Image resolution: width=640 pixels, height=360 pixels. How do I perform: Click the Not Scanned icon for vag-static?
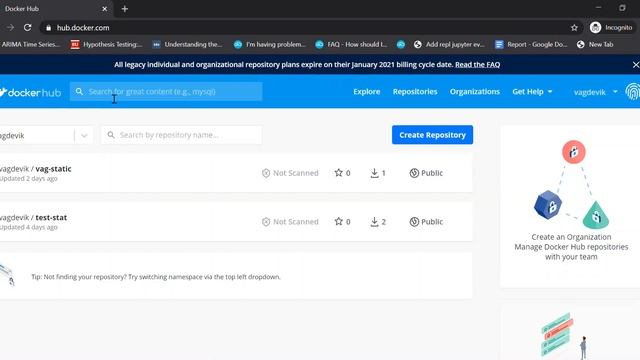point(266,173)
